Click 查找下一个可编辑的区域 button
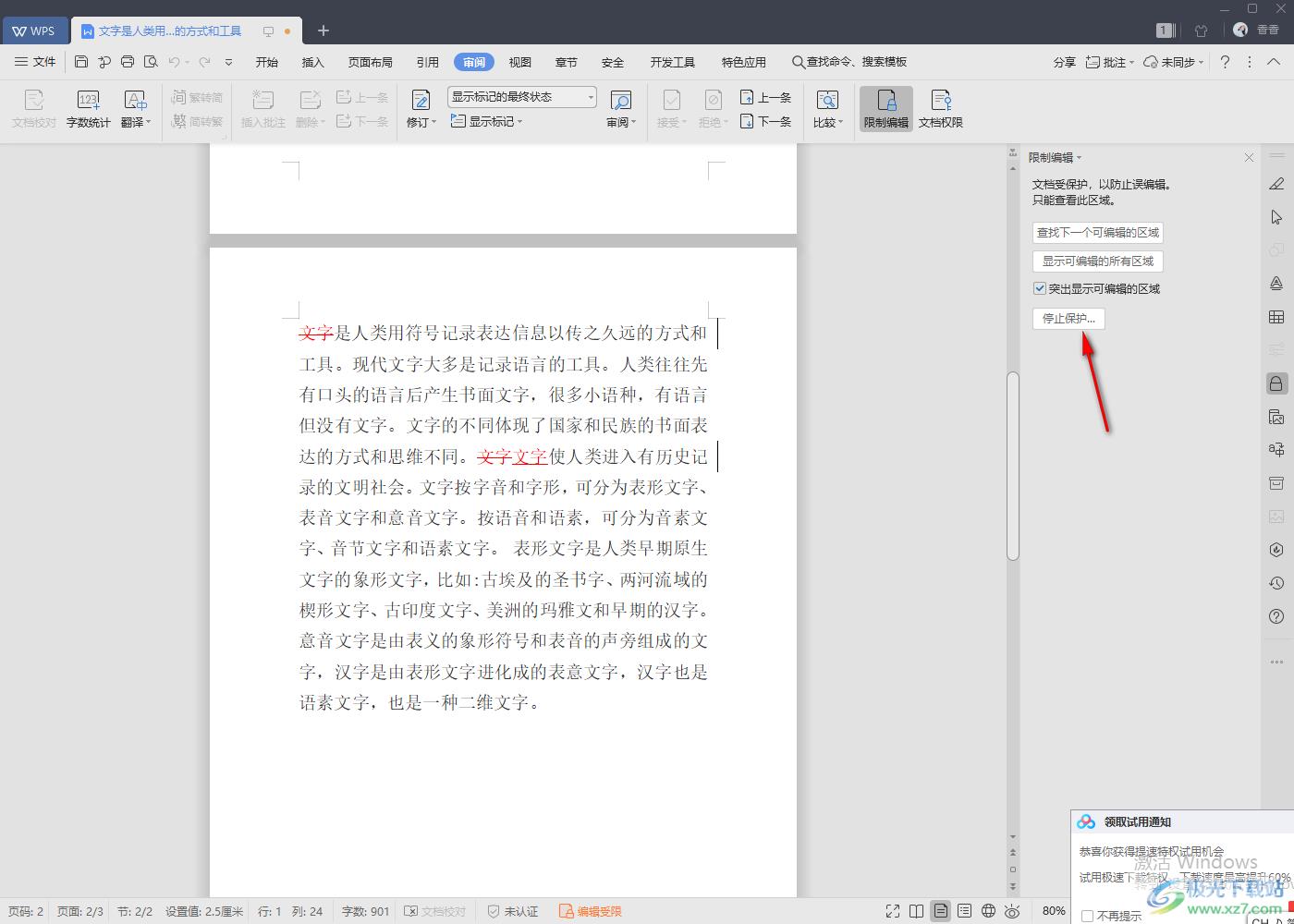 tap(1098, 233)
